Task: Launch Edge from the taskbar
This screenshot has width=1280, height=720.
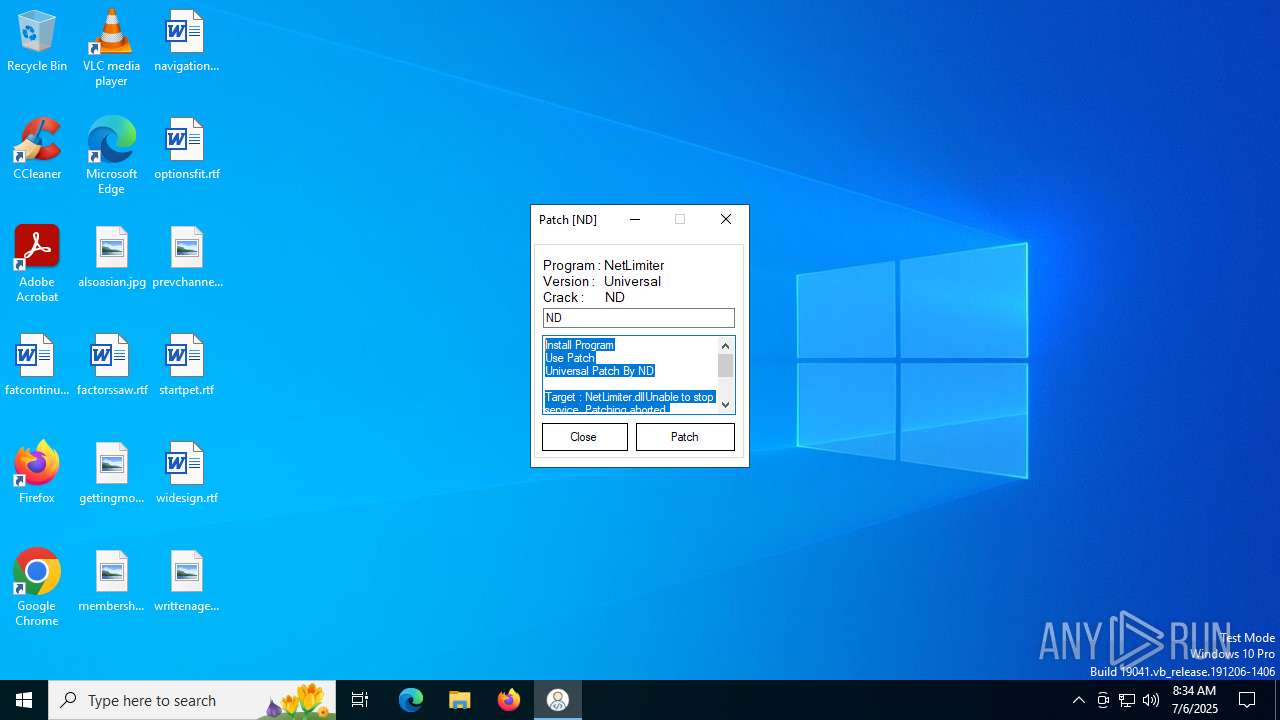Action: point(411,700)
